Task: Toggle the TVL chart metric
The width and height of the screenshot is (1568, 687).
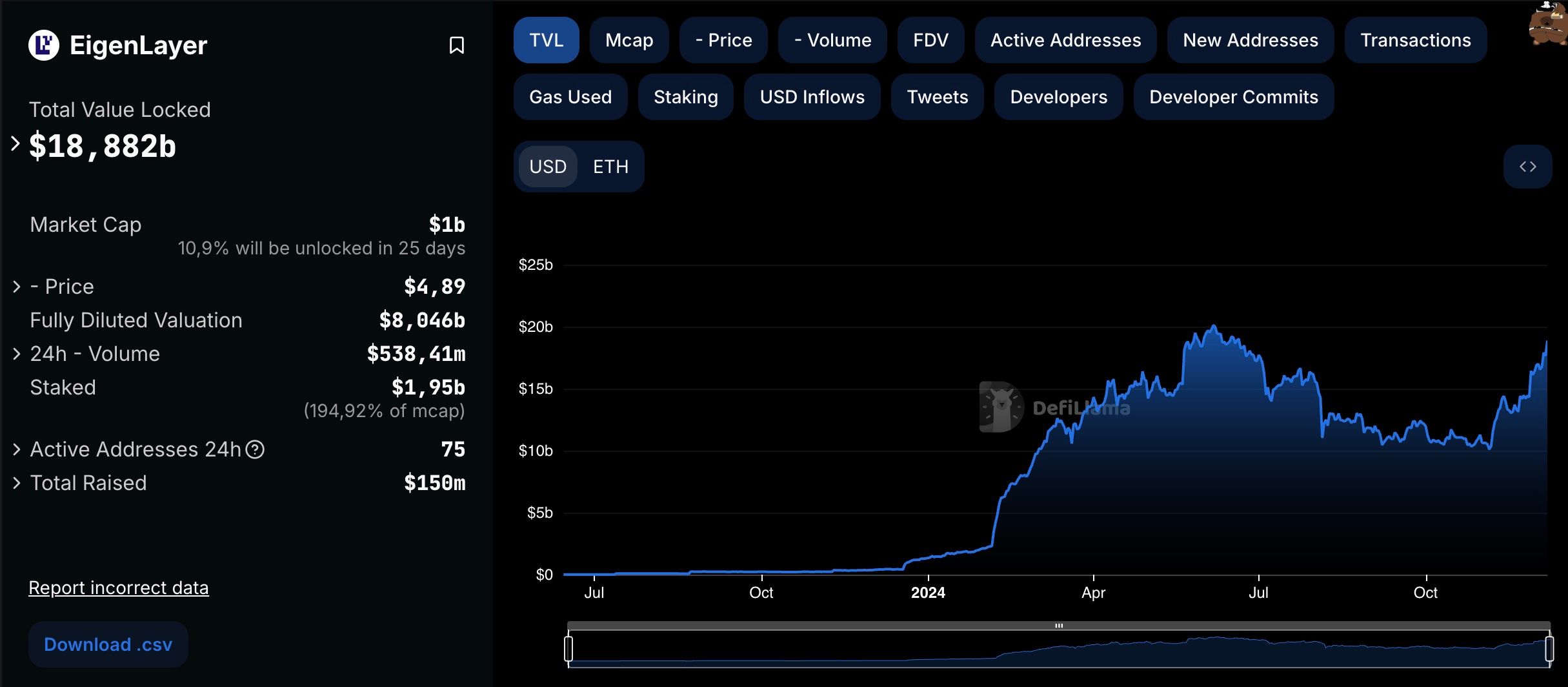Action: (547, 40)
